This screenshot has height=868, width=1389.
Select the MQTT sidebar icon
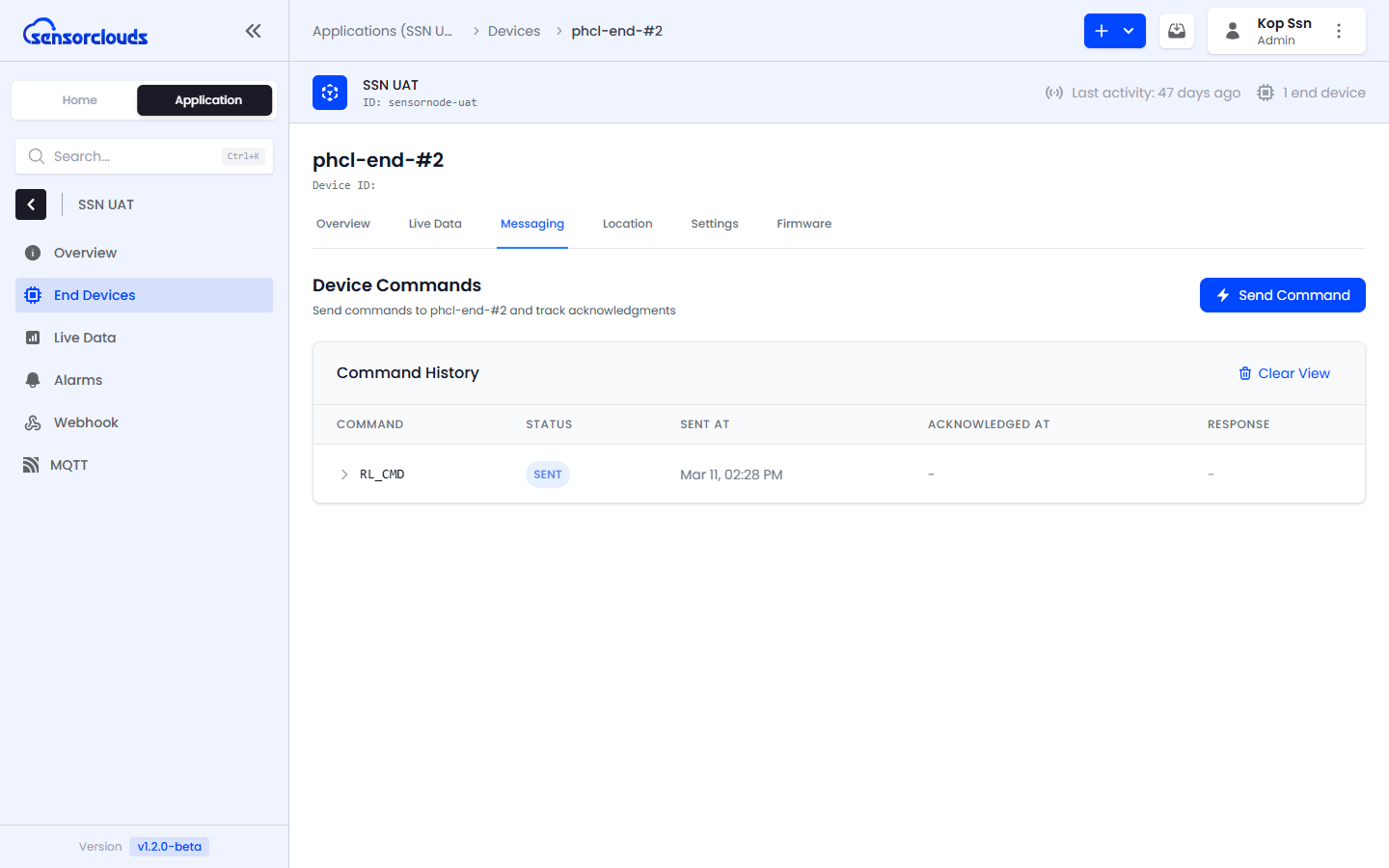point(32,464)
